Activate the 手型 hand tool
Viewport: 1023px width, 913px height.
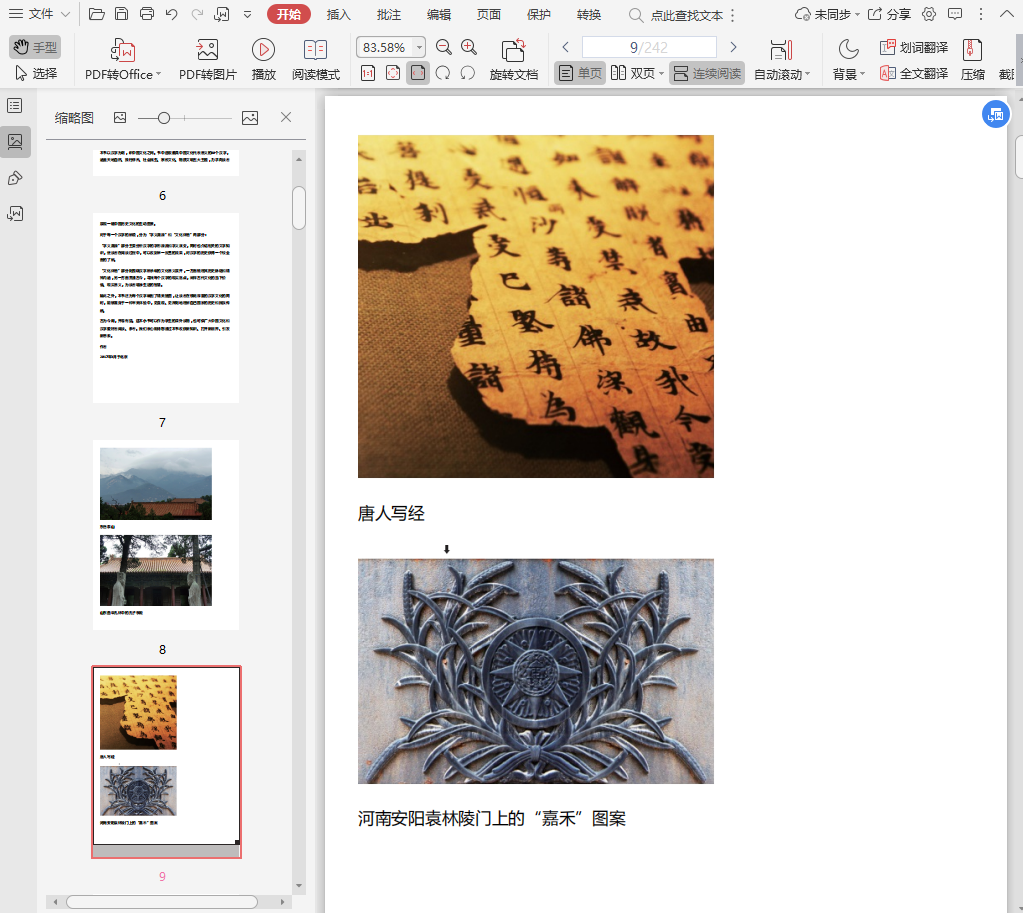tap(35, 47)
